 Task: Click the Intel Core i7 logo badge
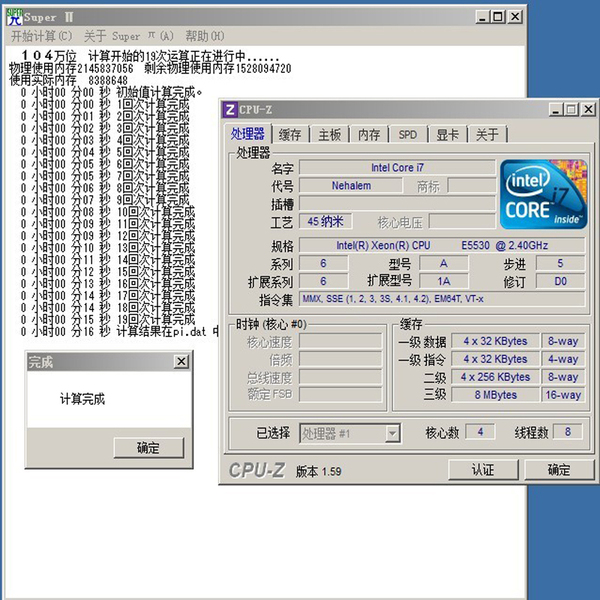pos(543,194)
